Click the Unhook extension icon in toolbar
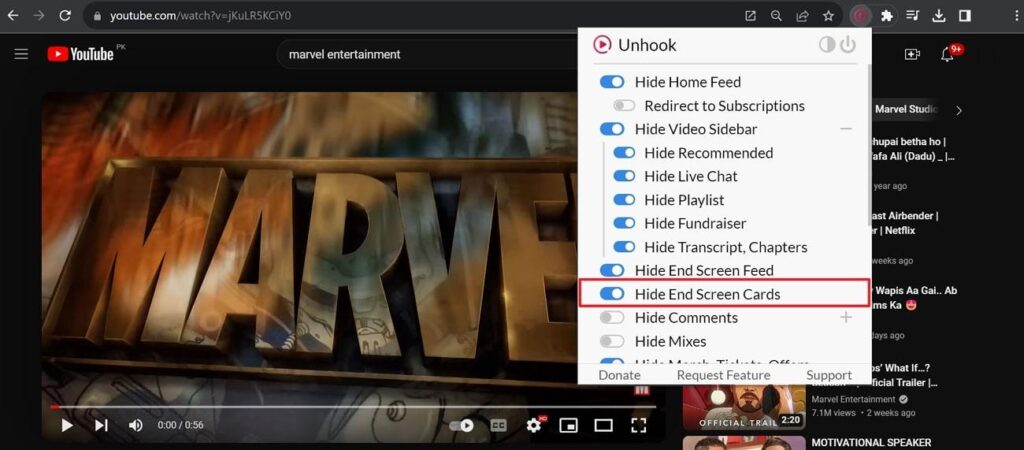This screenshot has width=1024, height=450. [861, 16]
